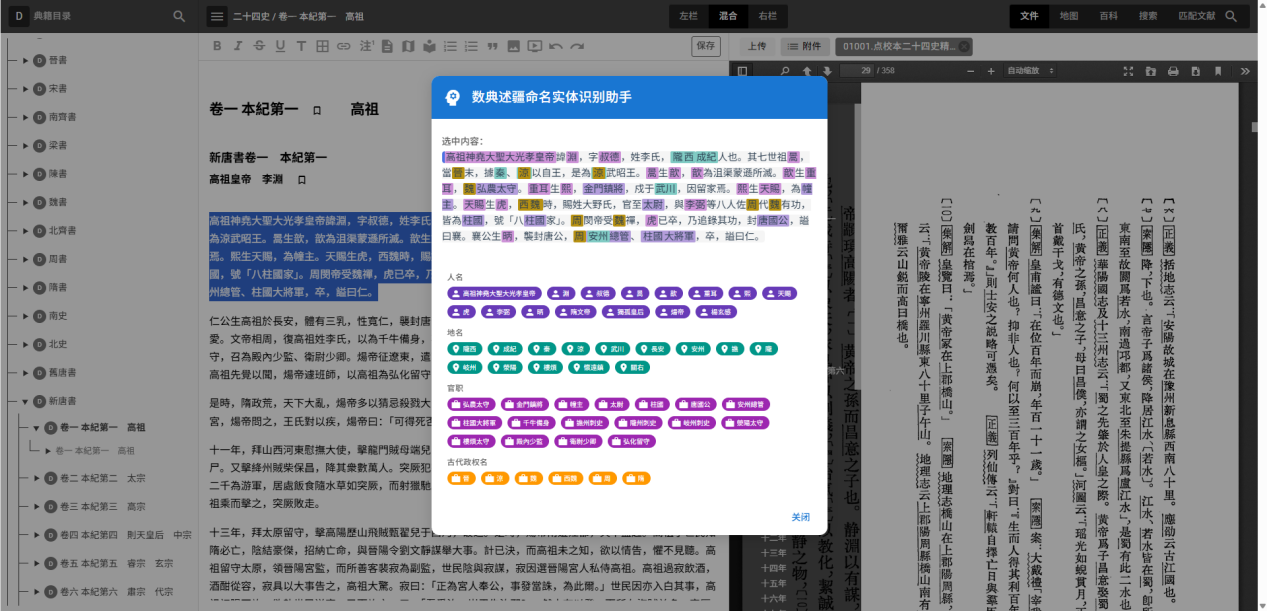Apply underline formatting in the editor toolbar
This screenshot has height=611, width=1267.
279,46
